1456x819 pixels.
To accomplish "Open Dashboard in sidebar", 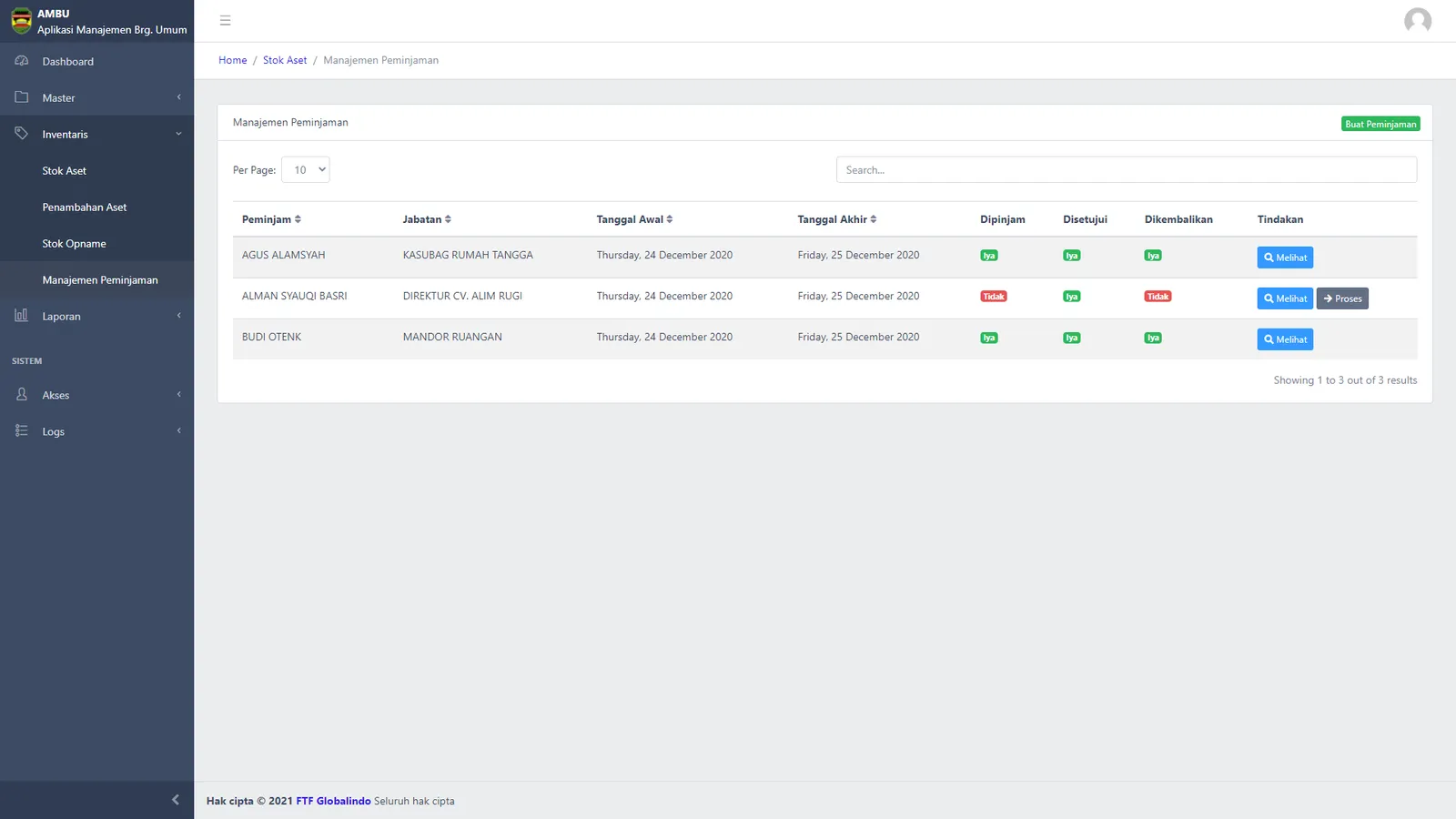I will (x=96, y=61).
